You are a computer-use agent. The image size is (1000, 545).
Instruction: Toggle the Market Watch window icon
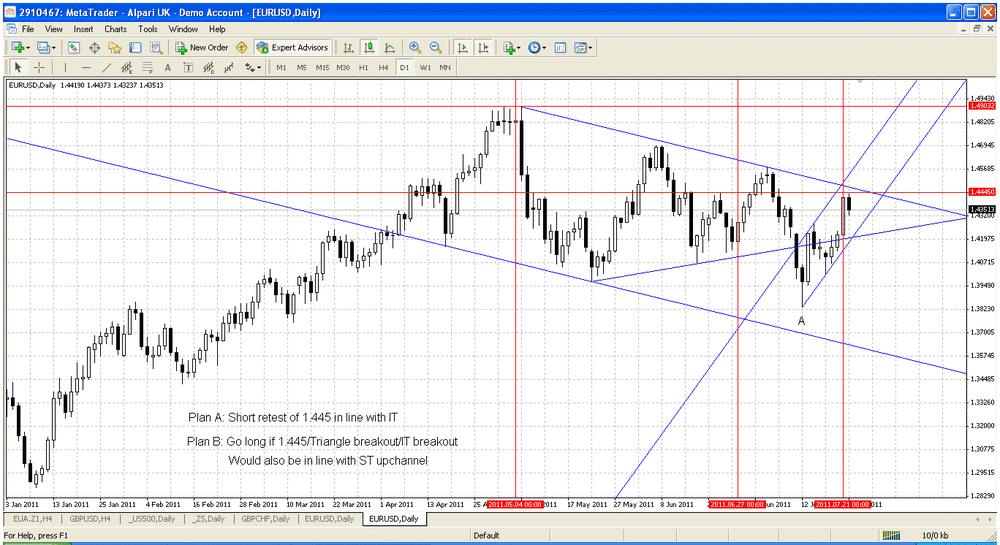[x=73, y=47]
